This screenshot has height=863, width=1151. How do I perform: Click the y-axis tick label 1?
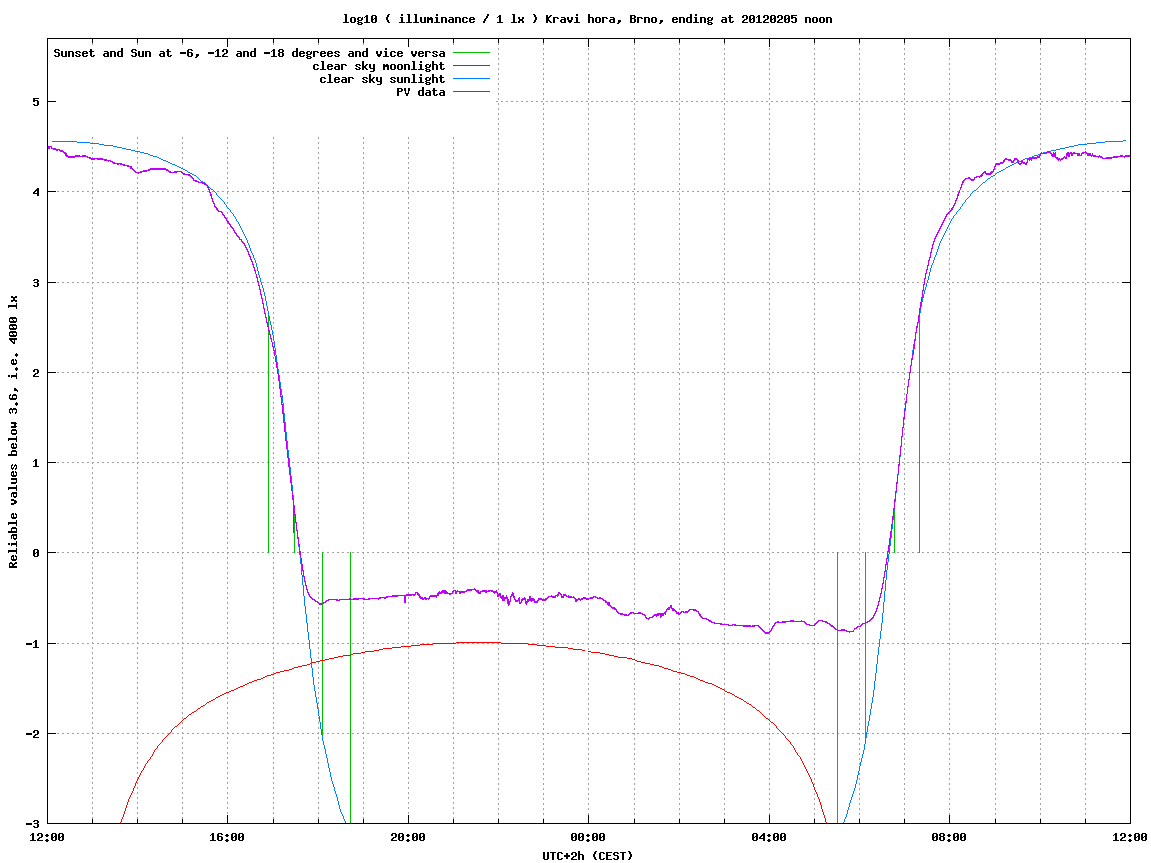point(35,463)
